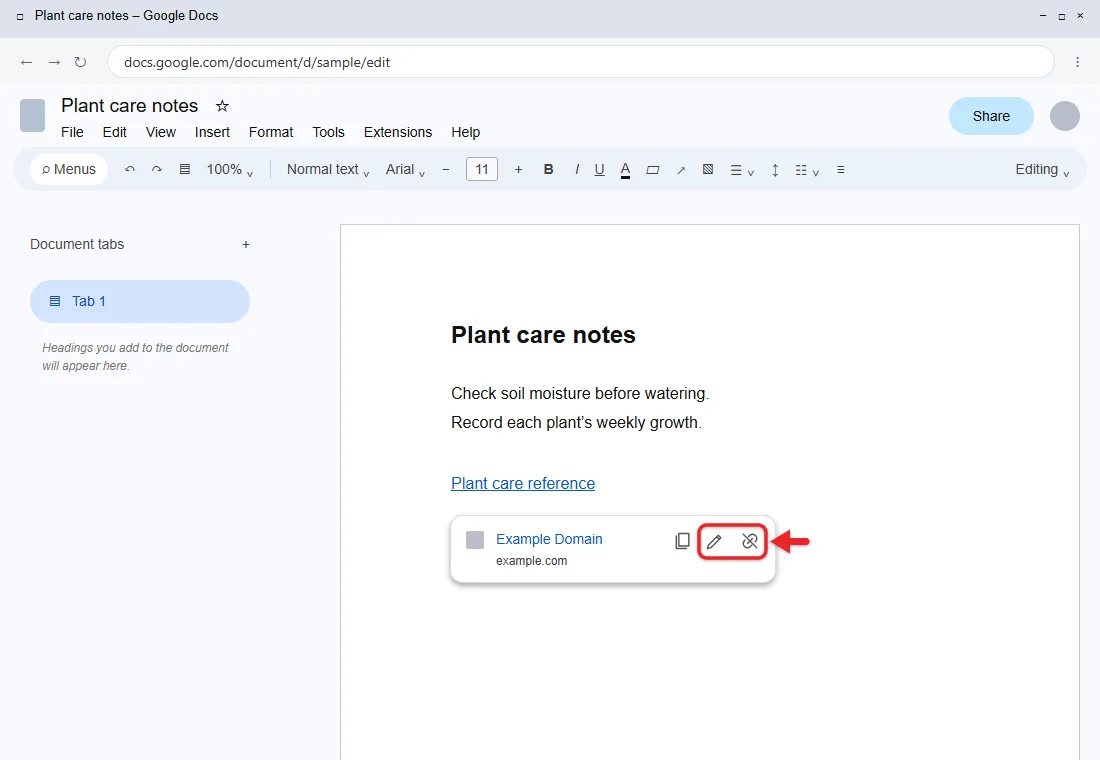
Task: Click the 'Check soil moisture before watering.' line
Action: pyautogui.click(x=579, y=394)
